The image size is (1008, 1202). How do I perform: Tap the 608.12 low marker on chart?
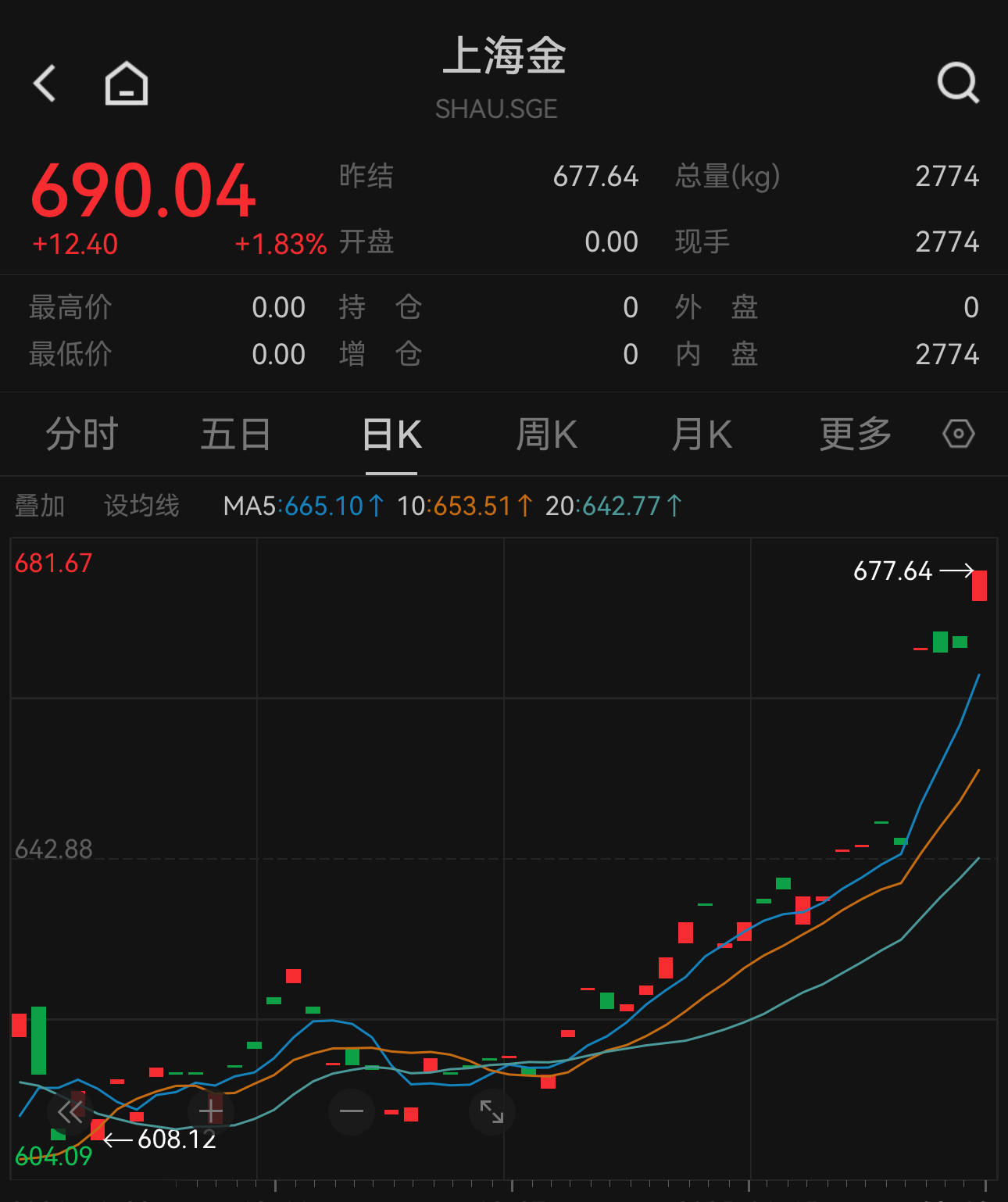[x=177, y=1139]
